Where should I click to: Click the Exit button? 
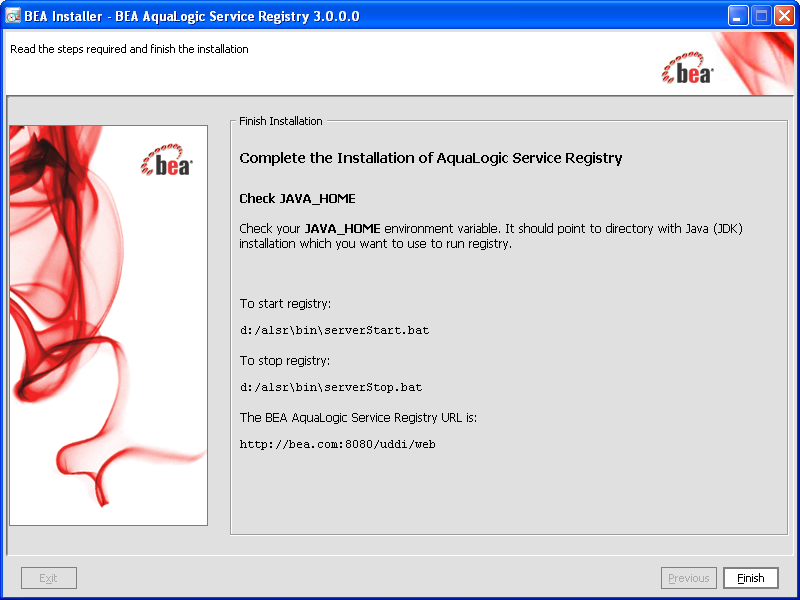pyautogui.click(x=49, y=578)
